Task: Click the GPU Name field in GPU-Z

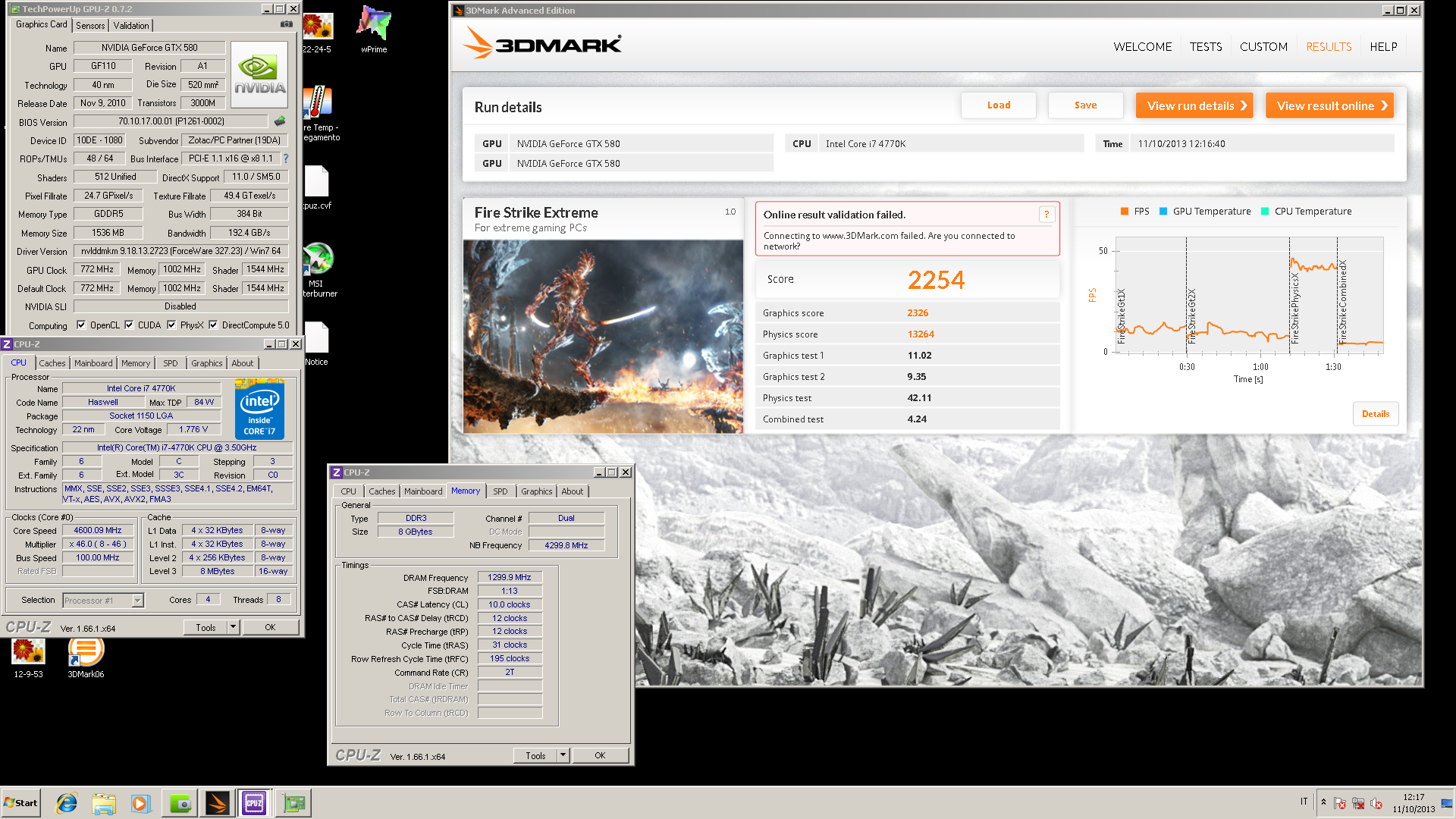Action: 149,47
